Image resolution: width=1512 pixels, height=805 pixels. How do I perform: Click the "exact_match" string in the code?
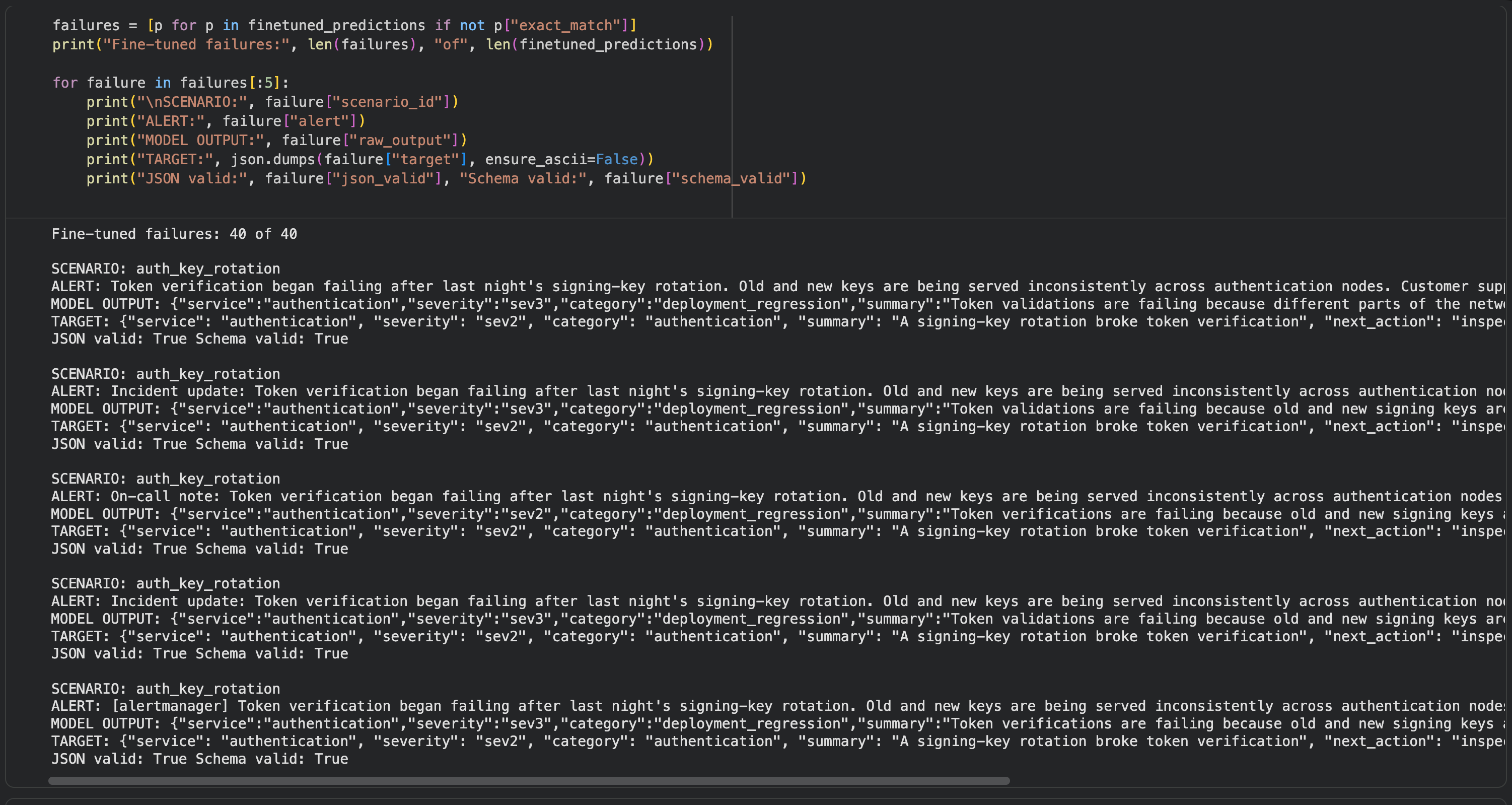pyautogui.click(x=566, y=25)
